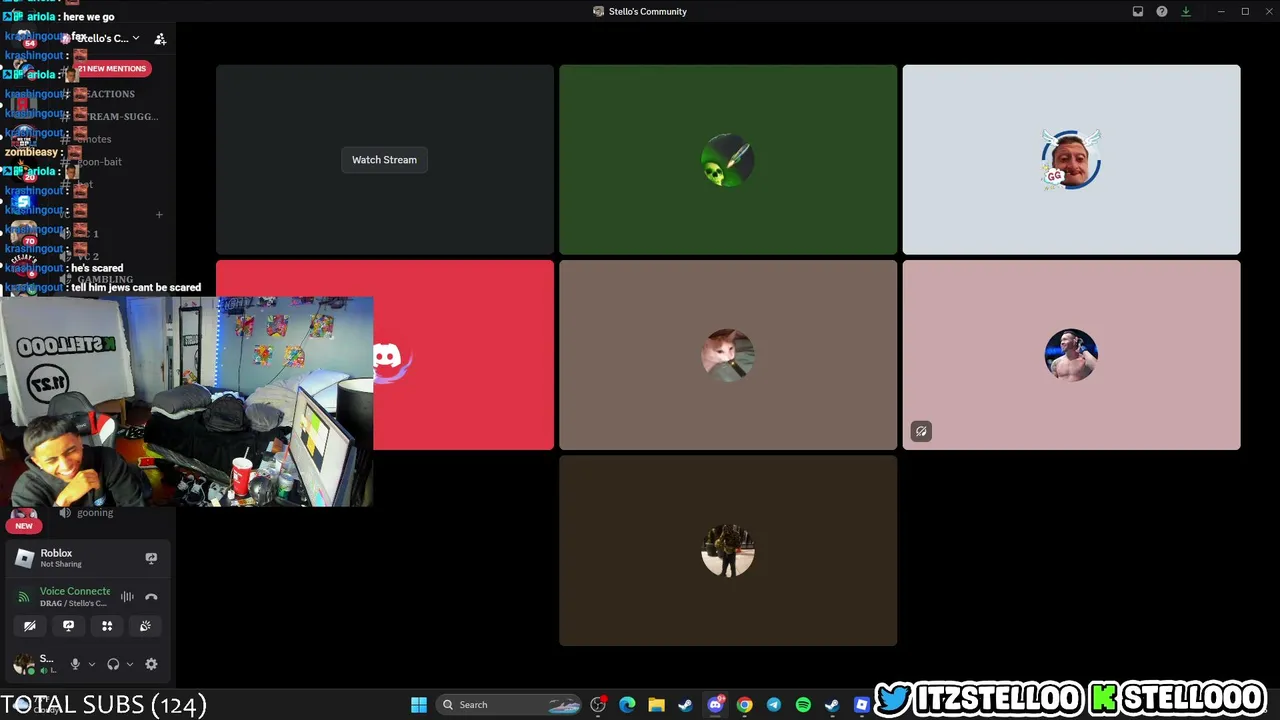
Task: Expand headphone output options chevron
Action: click(x=129, y=664)
